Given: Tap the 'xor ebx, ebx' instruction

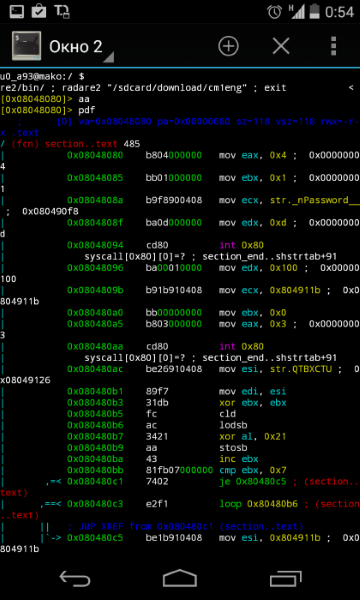Looking at the screenshot, I should click(x=252, y=403).
